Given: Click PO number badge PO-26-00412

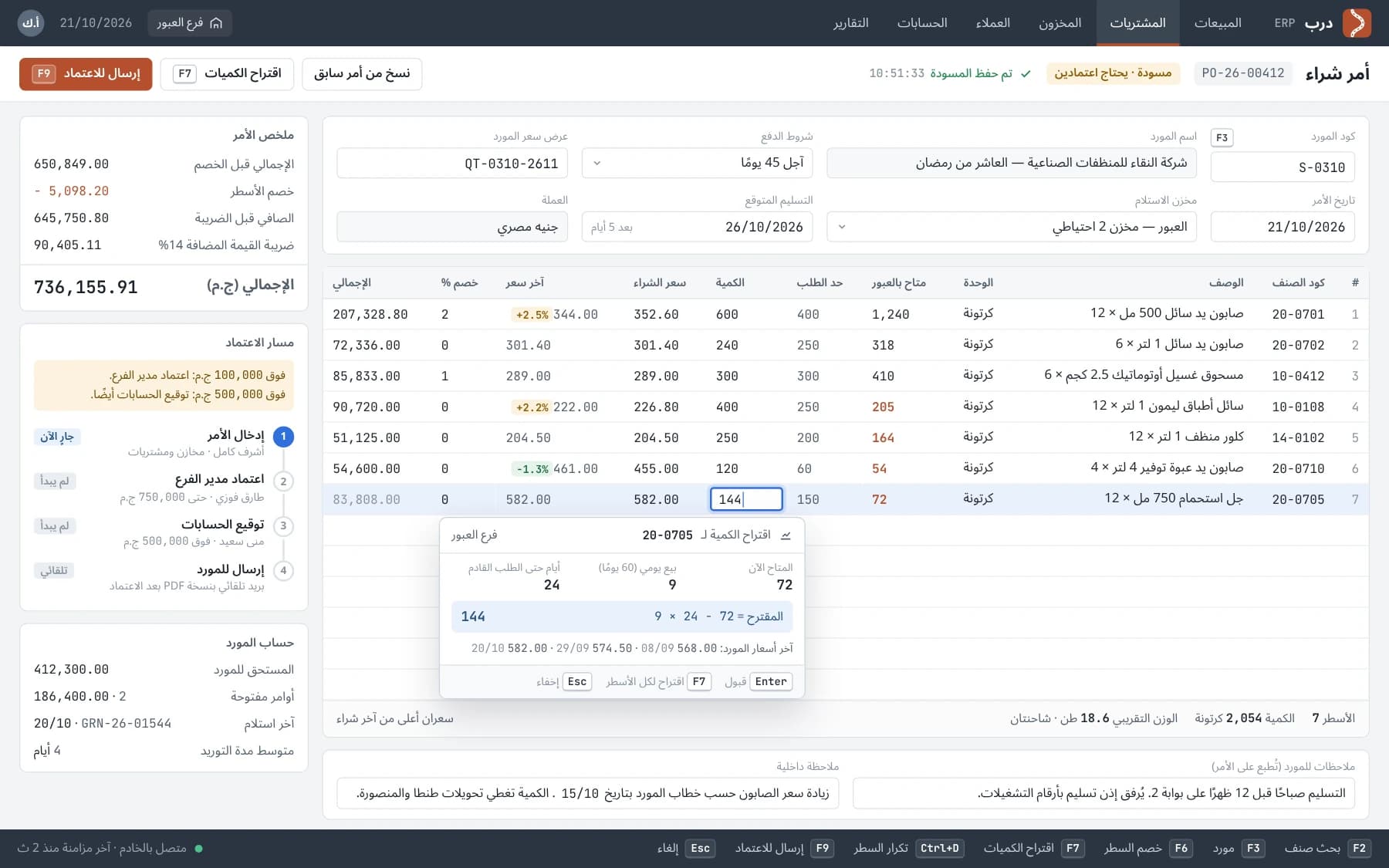Looking at the screenshot, I should (1242, 73).
